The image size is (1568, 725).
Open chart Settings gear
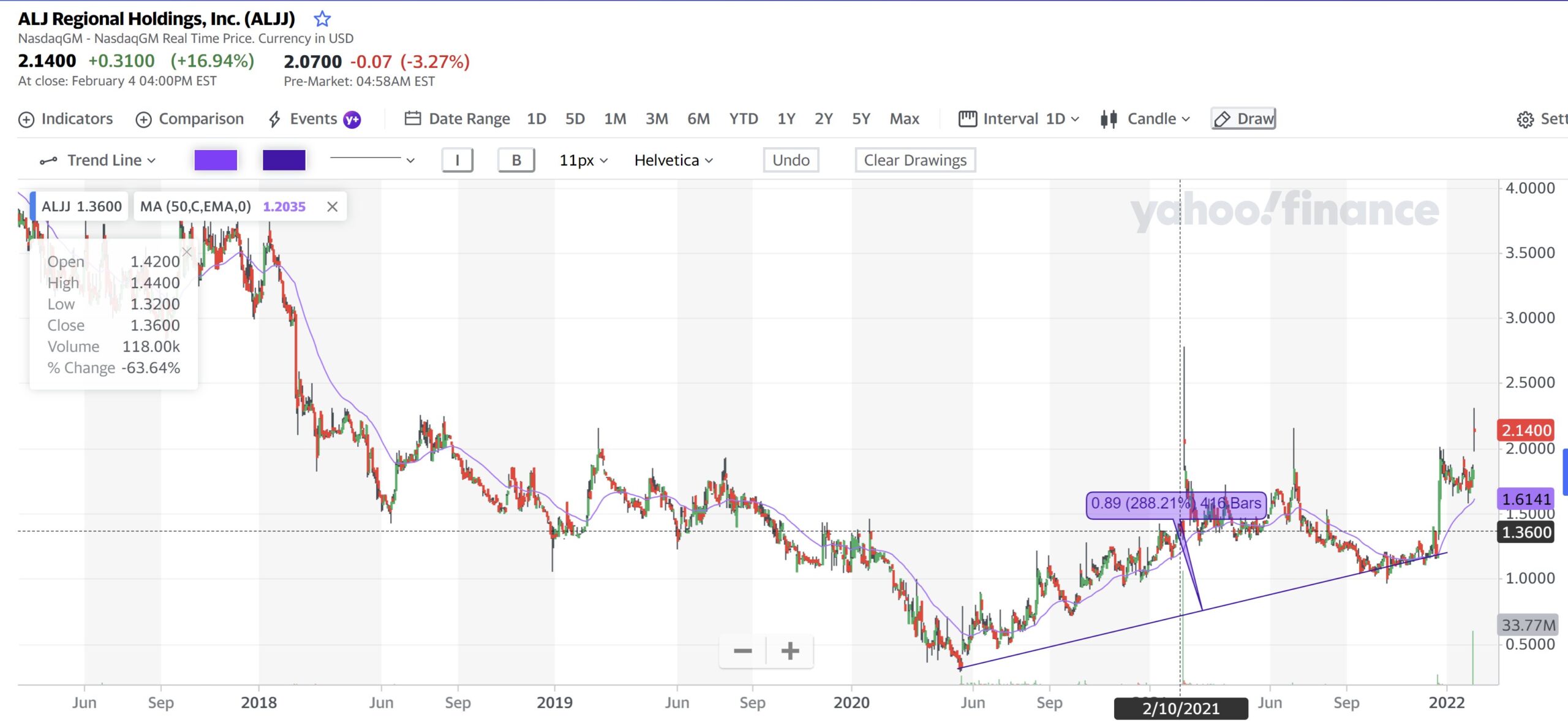click(1525, 120)
